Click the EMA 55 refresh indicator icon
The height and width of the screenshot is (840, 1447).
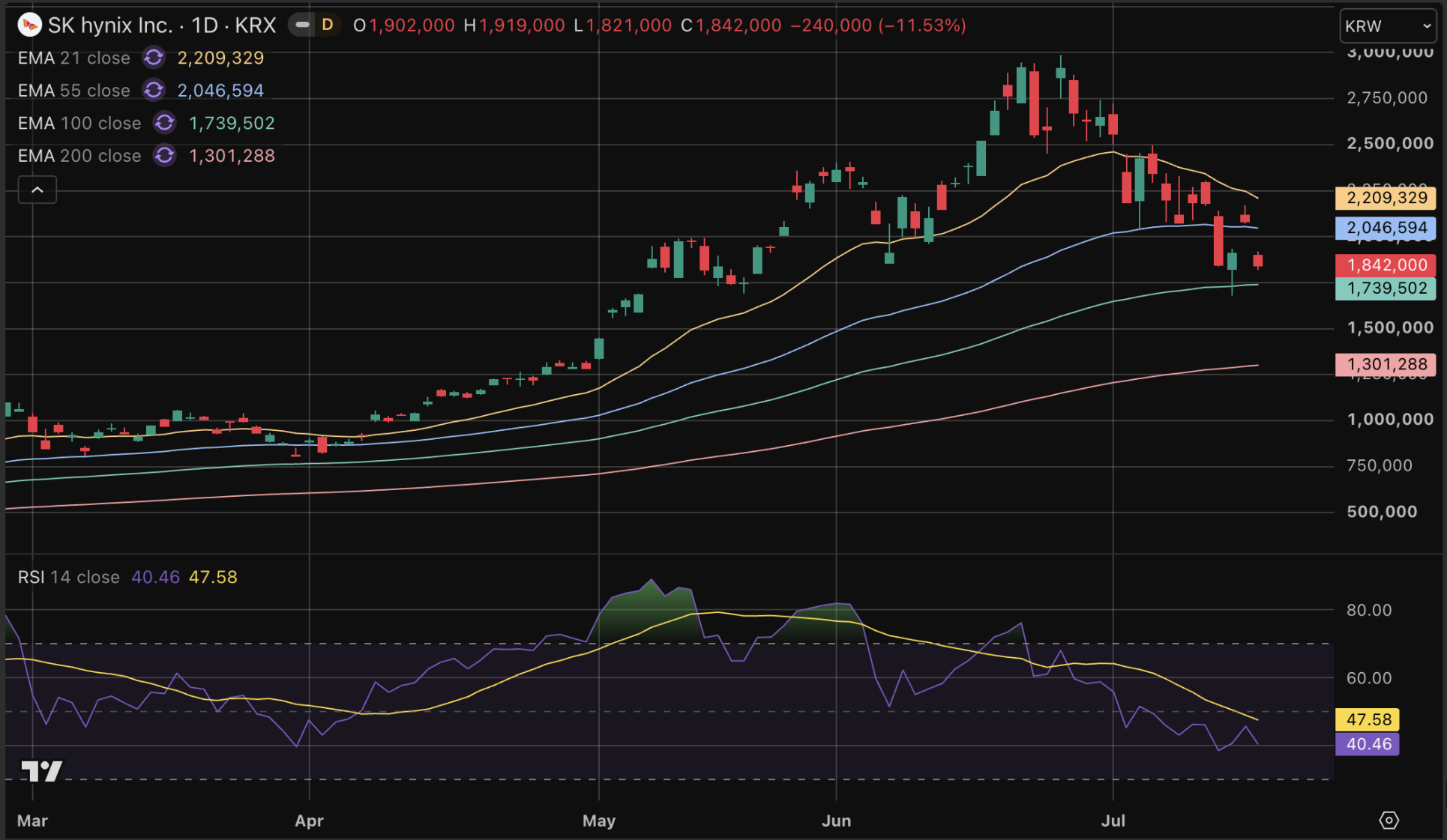click(154, 91)
